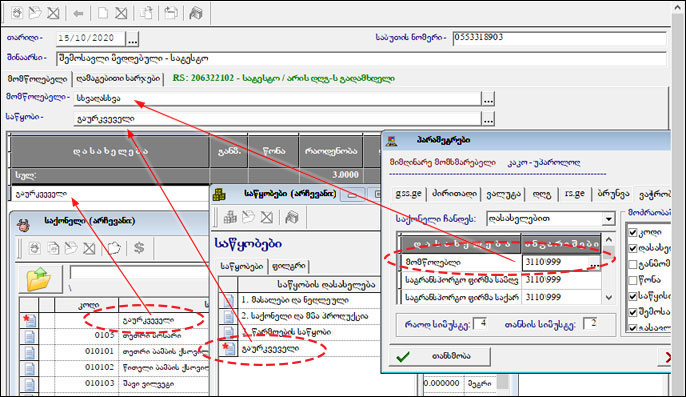Image resolution: width=686 pixels, height=397 pixels.
Task: Click the რაოდ სიმუსტე field with 4
Action: tap(480, 324)
